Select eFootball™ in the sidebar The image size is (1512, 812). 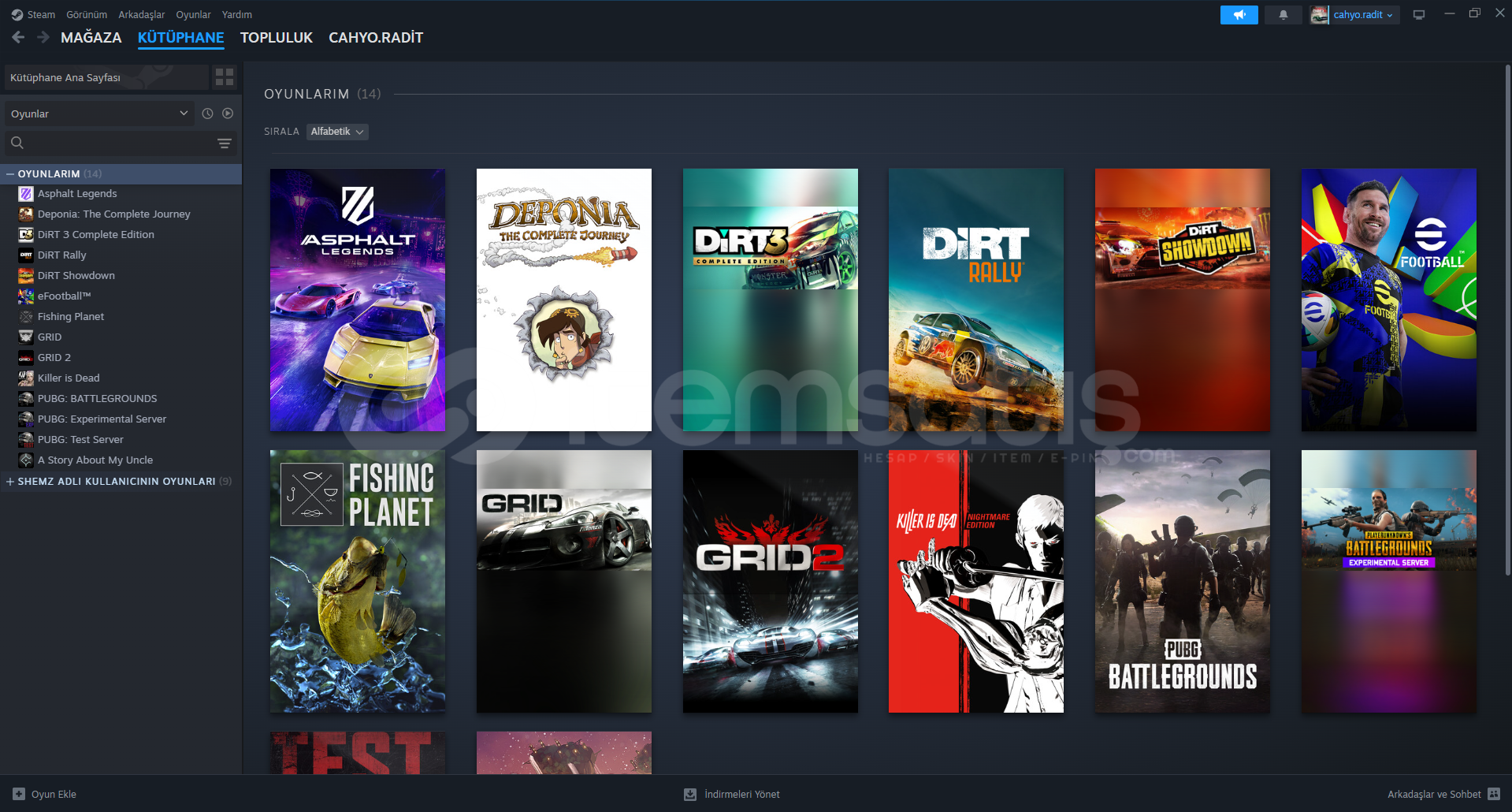pos(65,296)
